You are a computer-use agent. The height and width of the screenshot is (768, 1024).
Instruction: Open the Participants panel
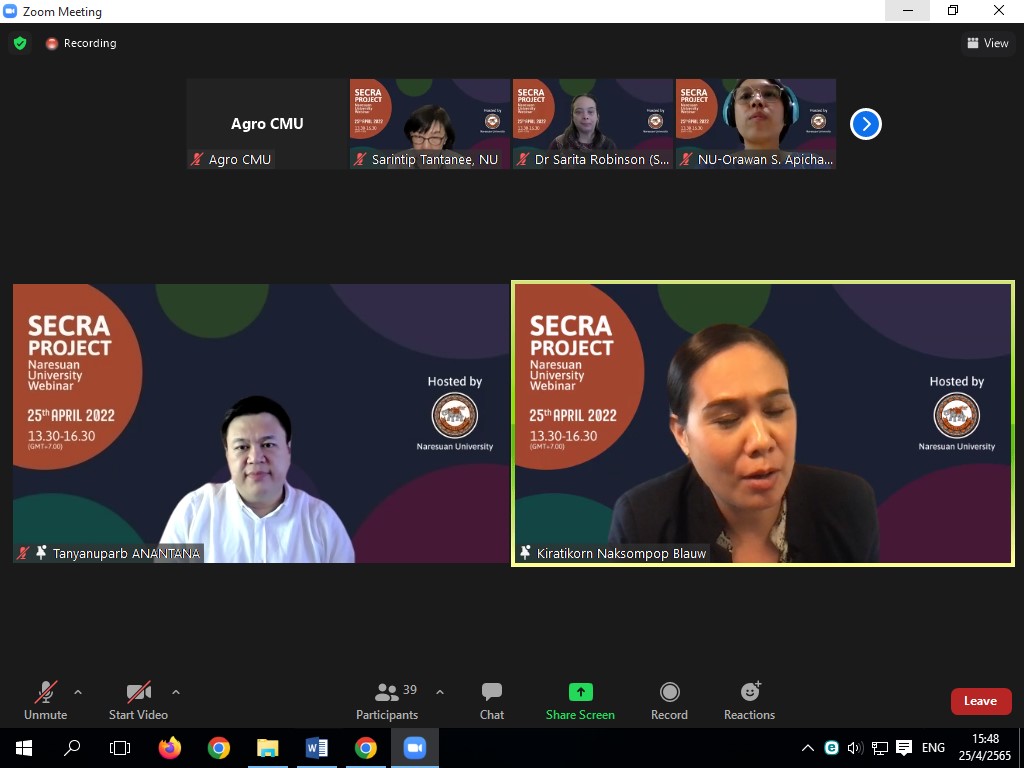pyautogui.click(x=387, y=701)
